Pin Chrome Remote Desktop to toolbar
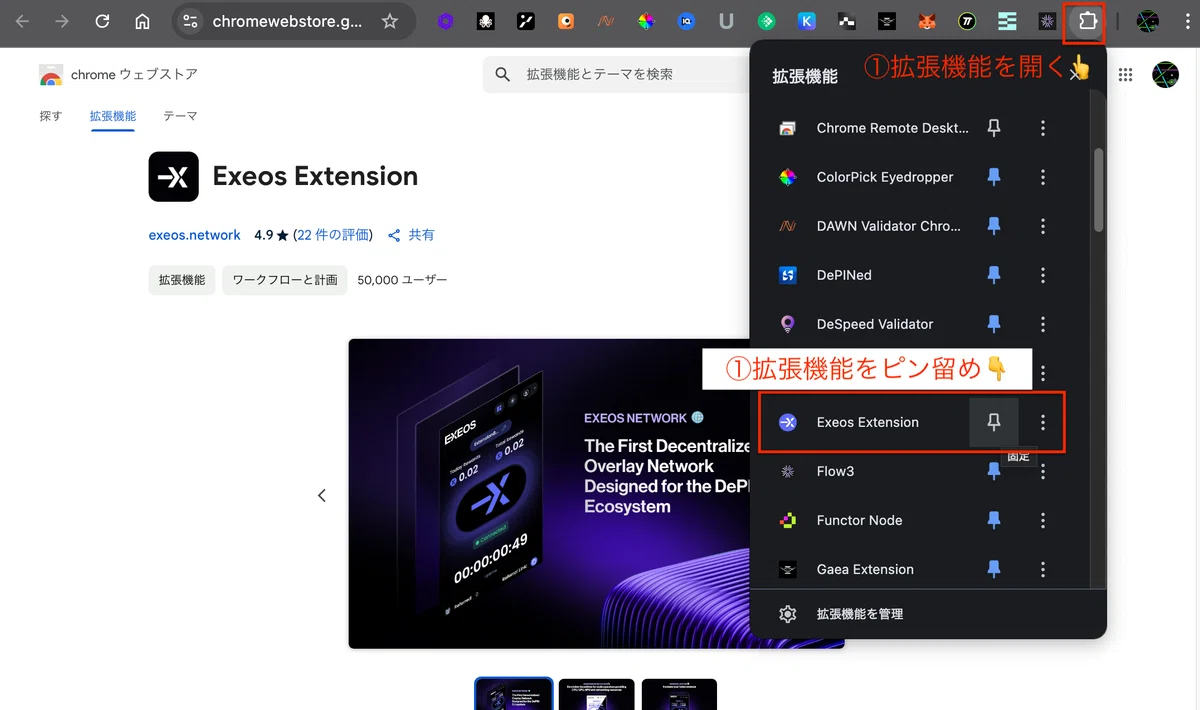This screenshot has height=710, width=1200. pos(994,128)
